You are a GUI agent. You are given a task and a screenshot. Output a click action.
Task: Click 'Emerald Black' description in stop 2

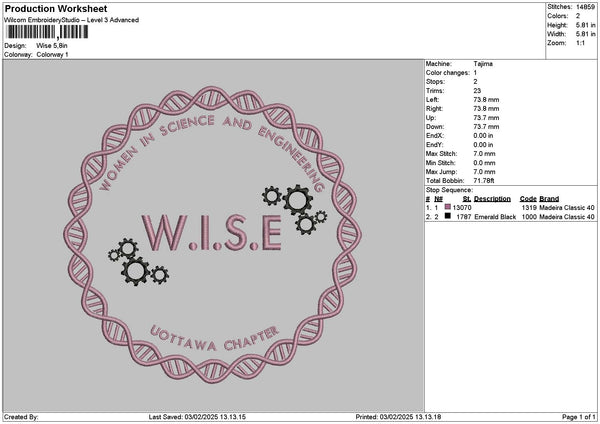coord(495,217)
